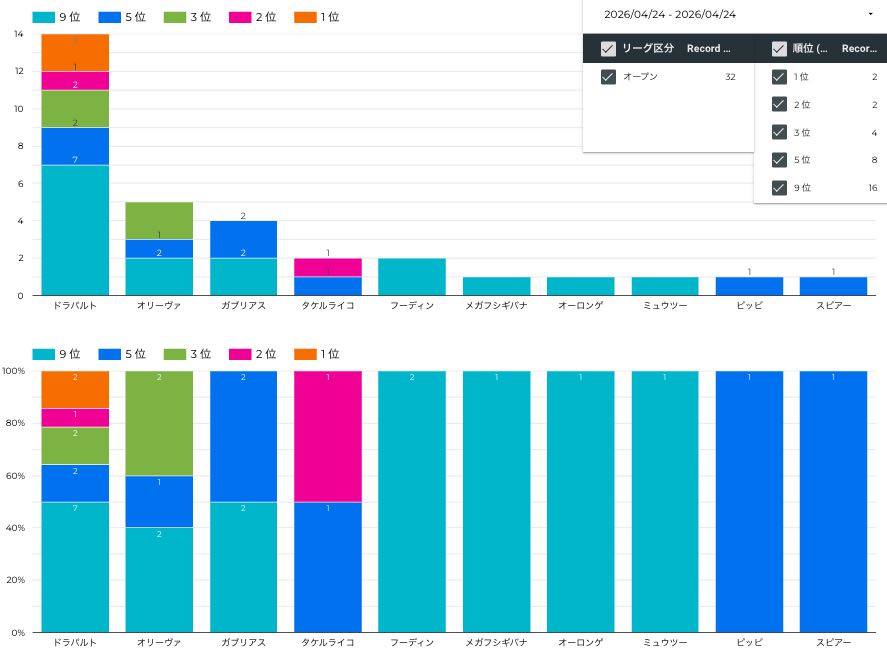Screen dimensions: 887x655
Task: Select orange 1位 segment of ドラパルト in top chart
Action: tap(75, 52)
